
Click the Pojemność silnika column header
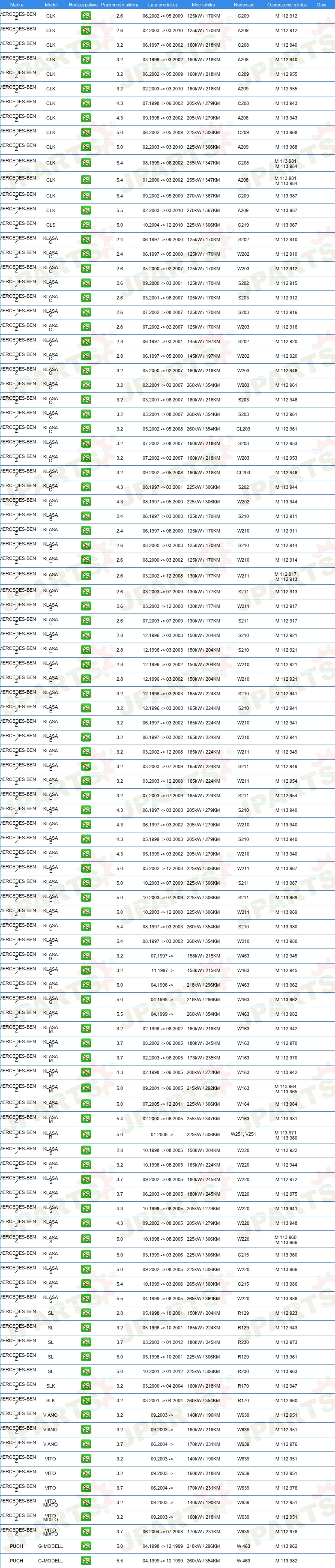[120, 4]
